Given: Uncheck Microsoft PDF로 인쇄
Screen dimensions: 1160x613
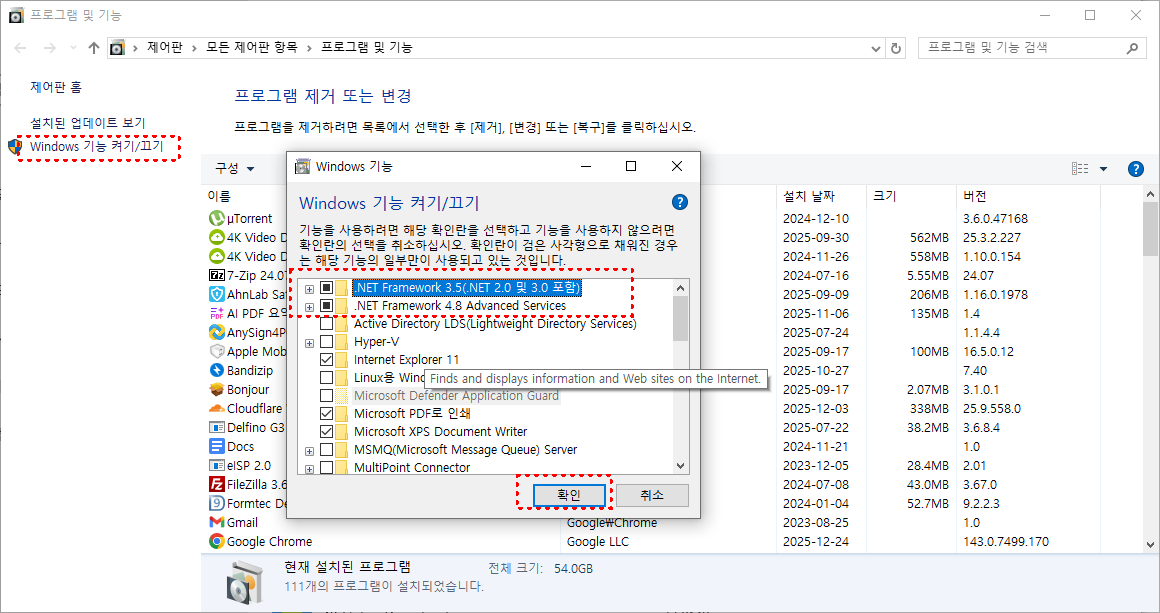Looking at the screenshot, I should (326, 413).
